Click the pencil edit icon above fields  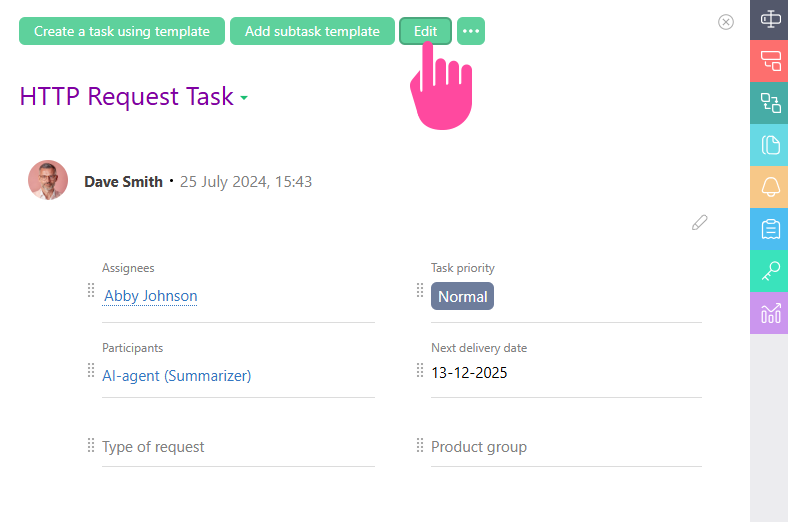pos(700,222)
